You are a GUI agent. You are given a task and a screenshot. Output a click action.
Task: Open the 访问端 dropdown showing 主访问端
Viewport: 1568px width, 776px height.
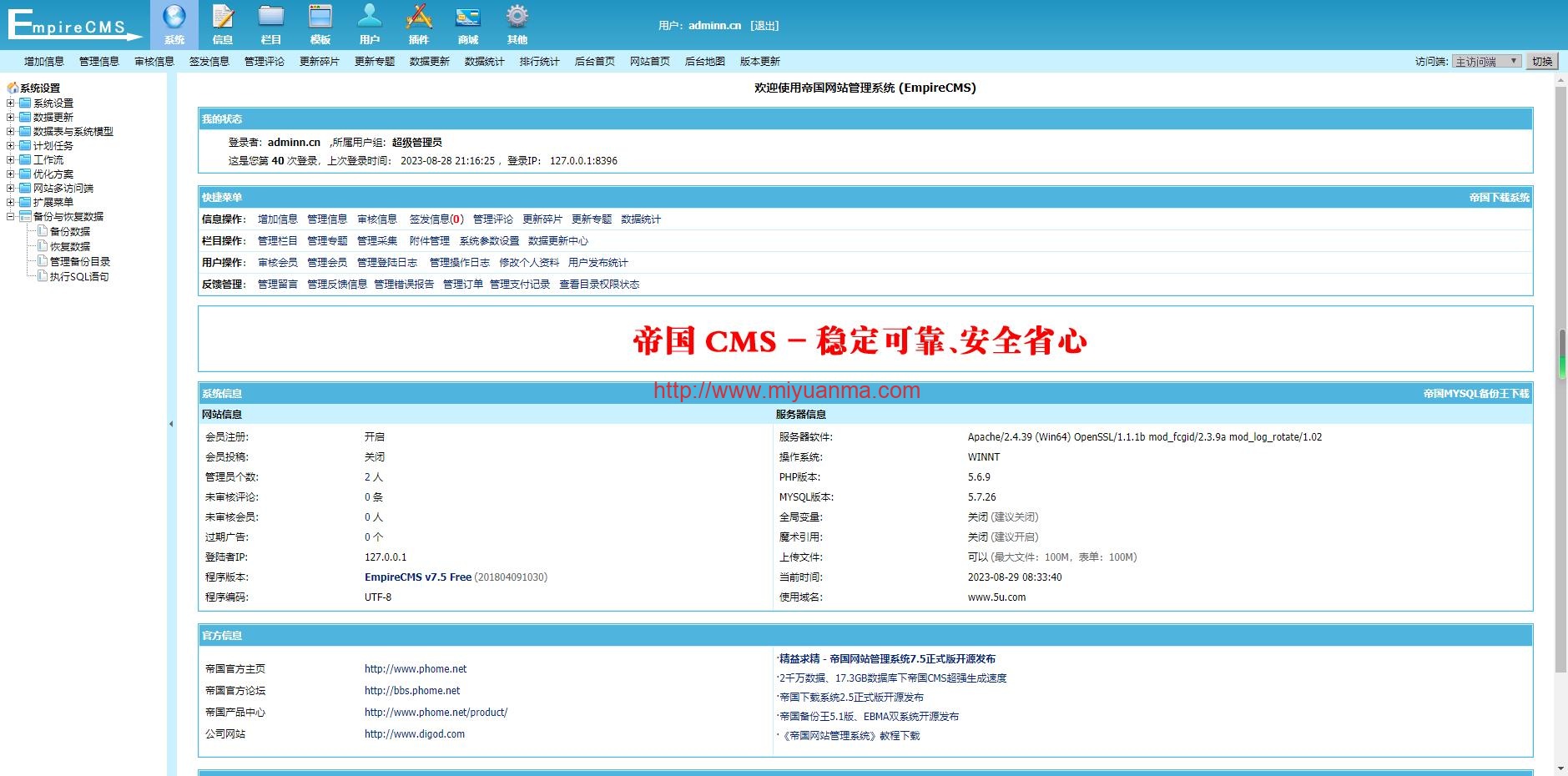click(1487, 61)
